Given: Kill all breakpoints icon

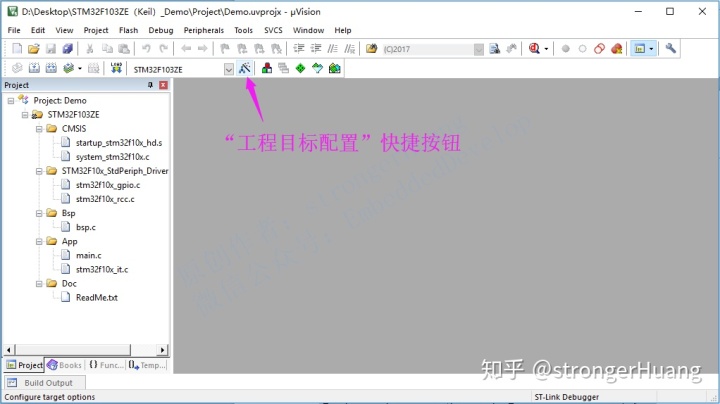Looking at the screenshot, I should [617, 49].
